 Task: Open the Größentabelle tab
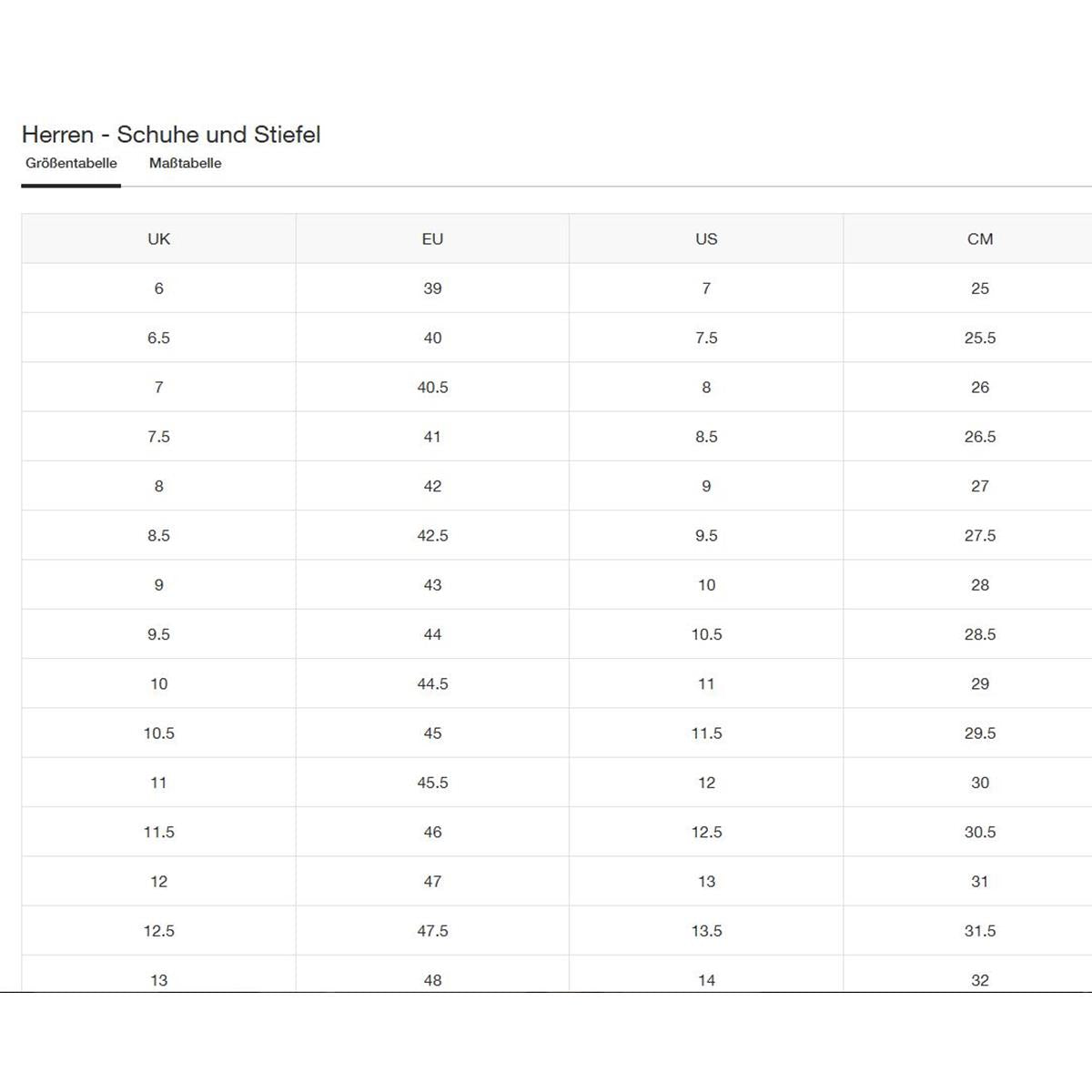71,164
